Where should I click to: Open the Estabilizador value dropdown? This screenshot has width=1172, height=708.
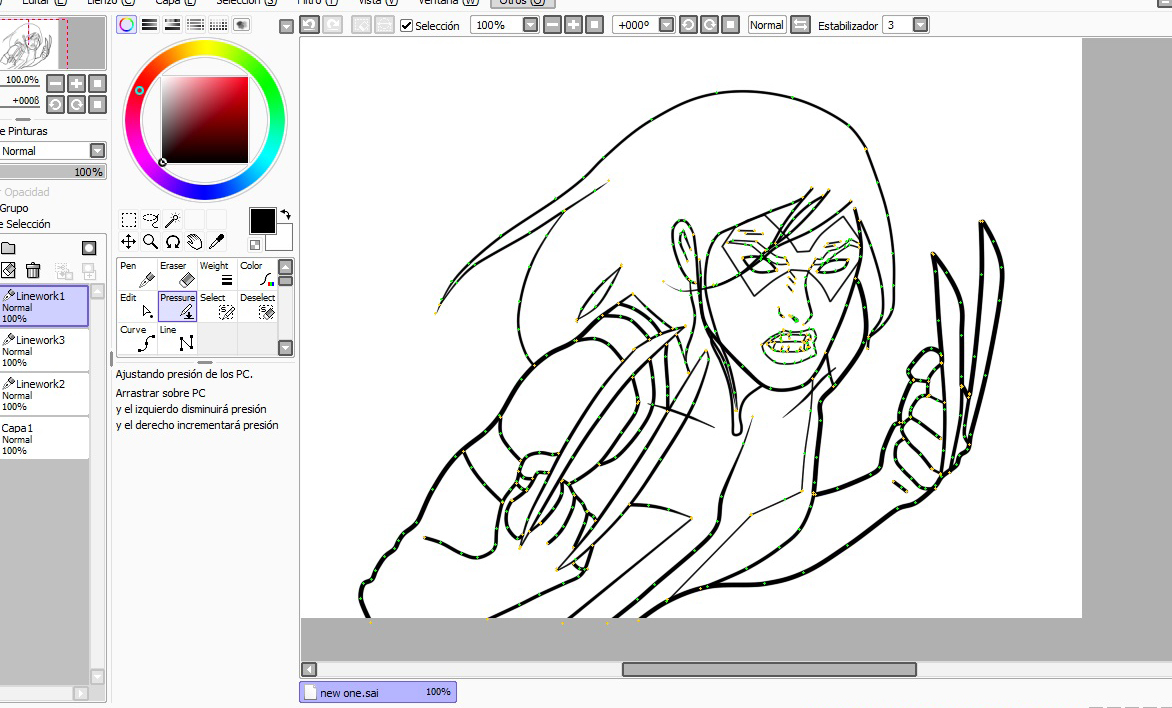[921, 25]
